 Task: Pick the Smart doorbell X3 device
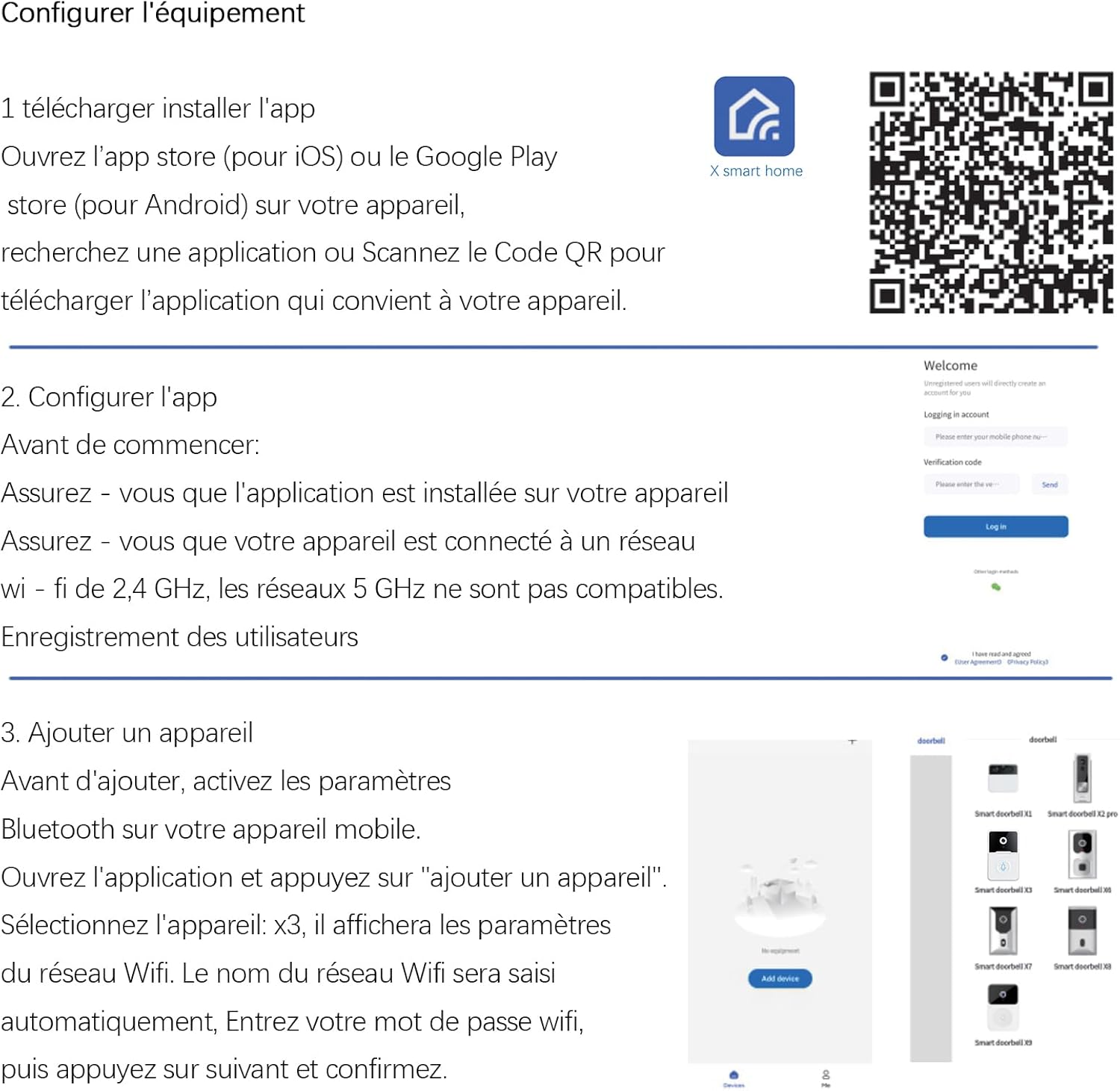click(x=1003, y=856)
